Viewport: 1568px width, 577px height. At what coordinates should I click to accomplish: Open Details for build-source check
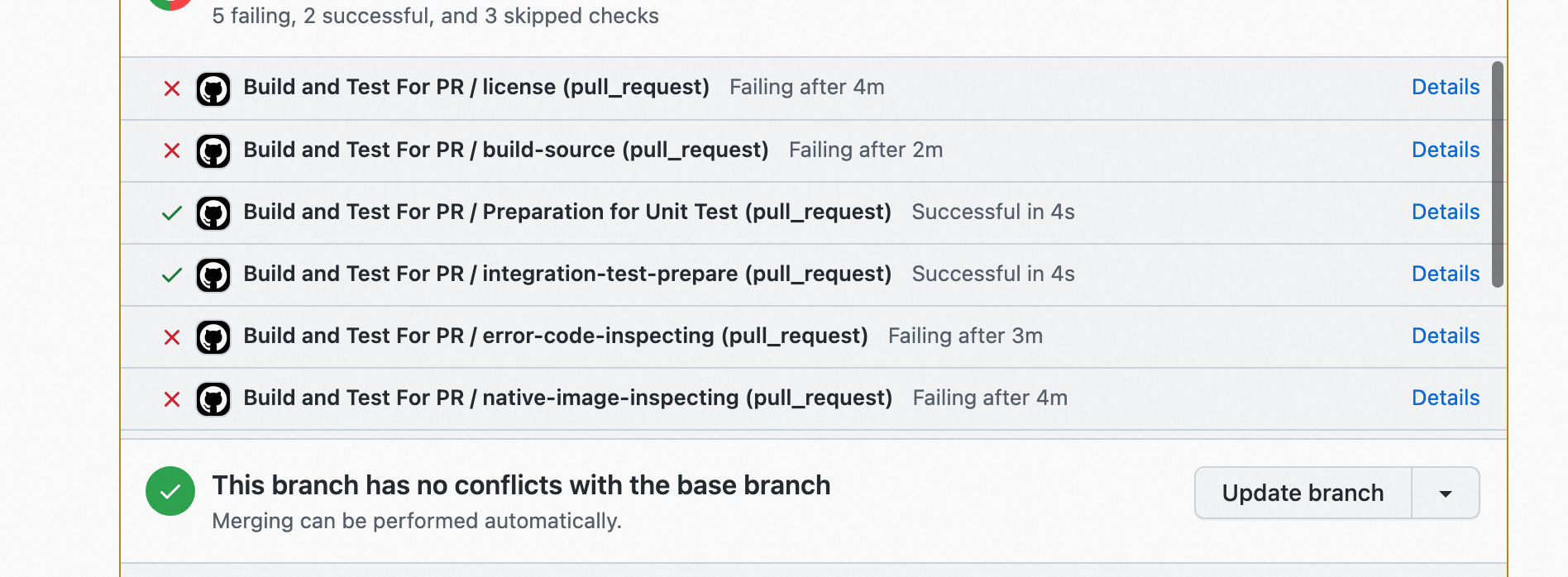[x=1445, y=150]
